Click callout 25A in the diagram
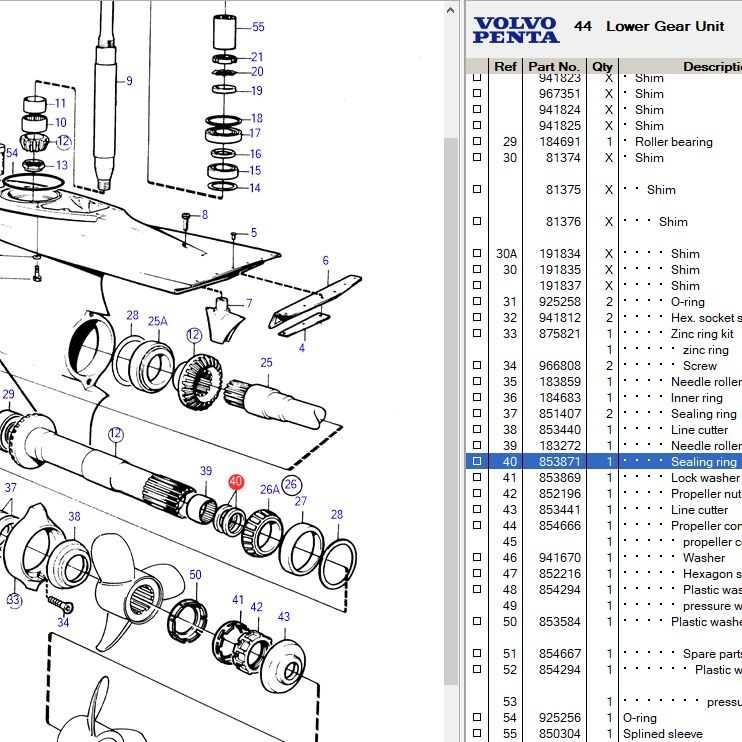Screen dimensions: 742x742 pyautogui.click(x=158, y=321)
